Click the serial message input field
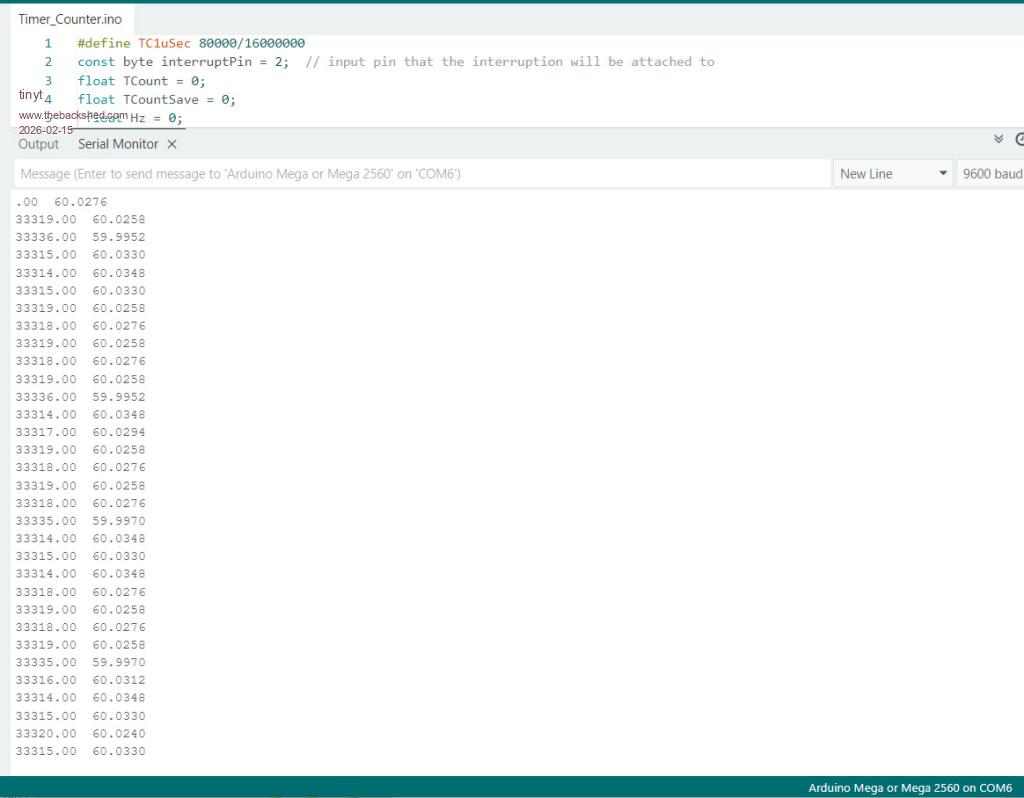 420,174
